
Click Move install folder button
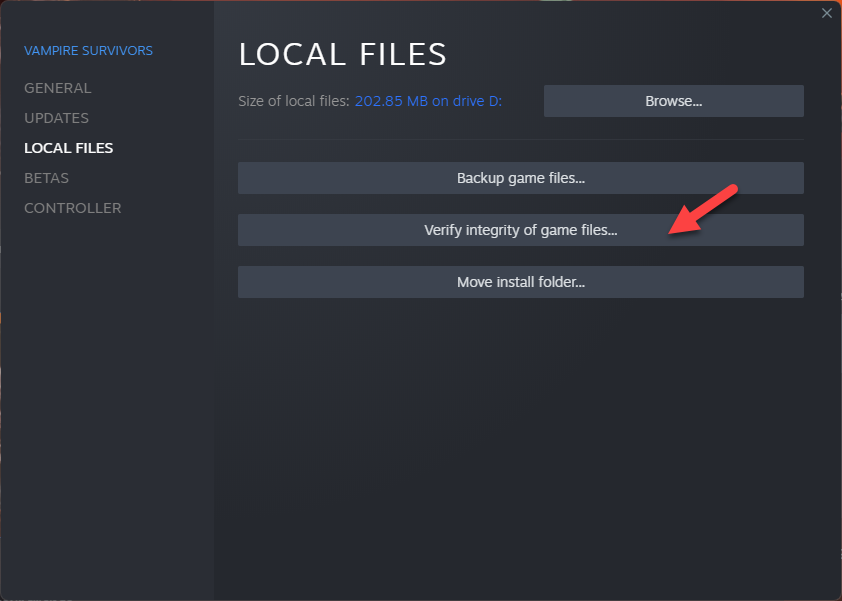[x=521, y=282]
